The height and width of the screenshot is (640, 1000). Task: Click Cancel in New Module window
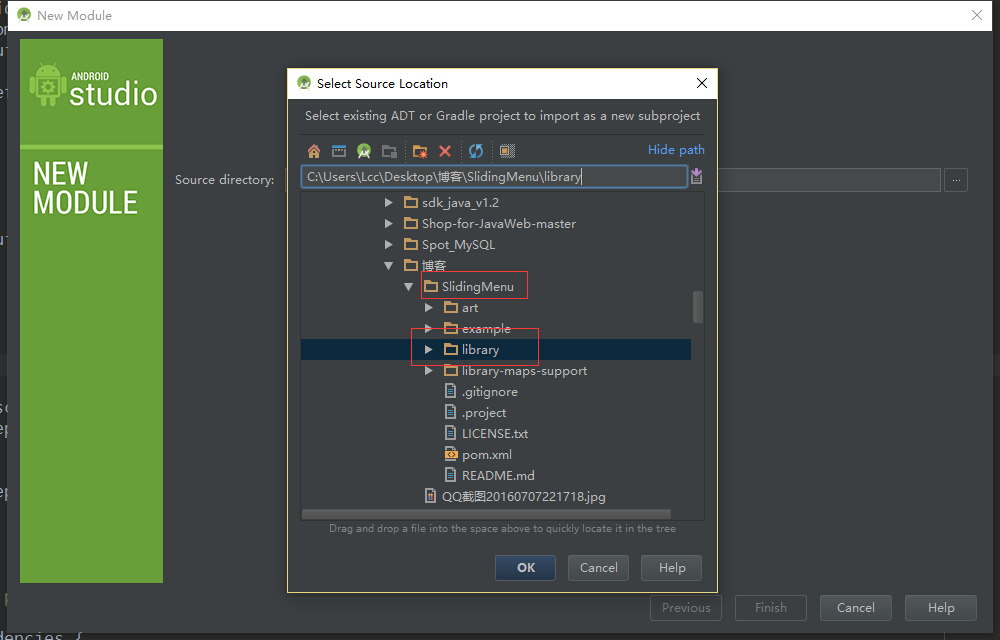(855, 608)
